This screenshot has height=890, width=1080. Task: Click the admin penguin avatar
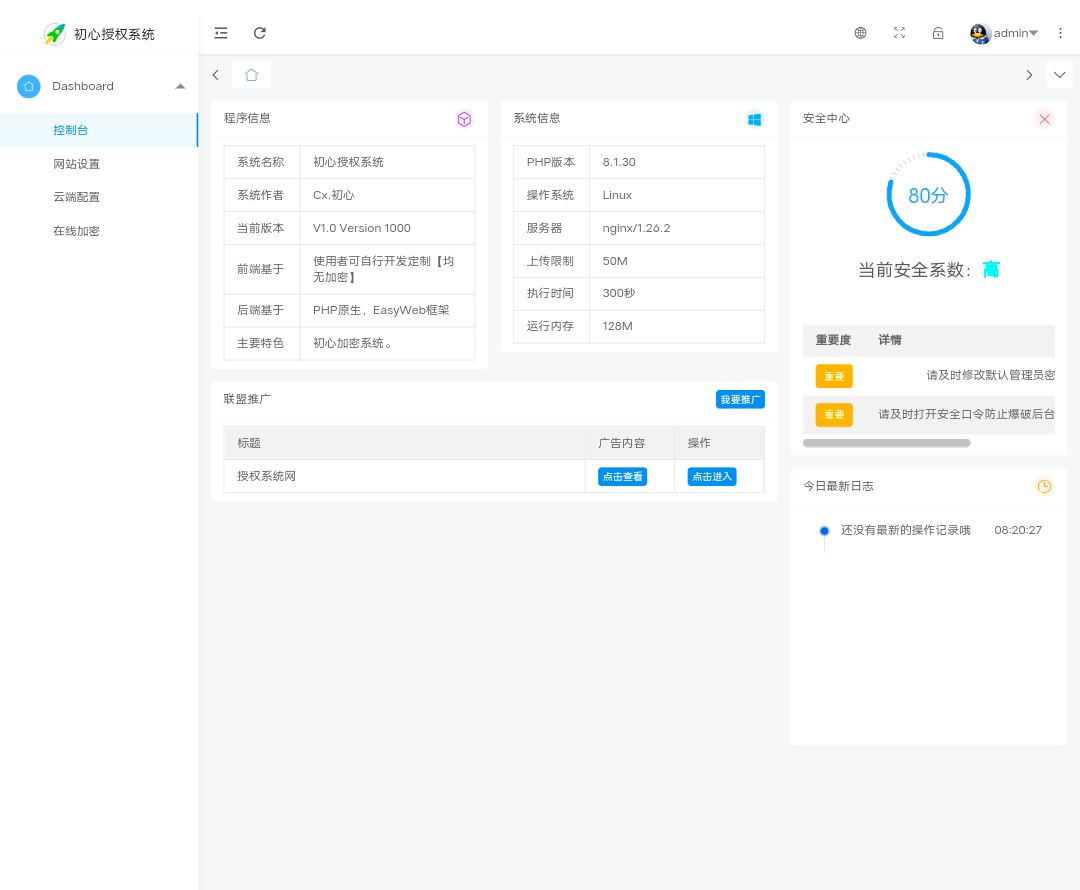pyautogui.click(x=980, y=33)
